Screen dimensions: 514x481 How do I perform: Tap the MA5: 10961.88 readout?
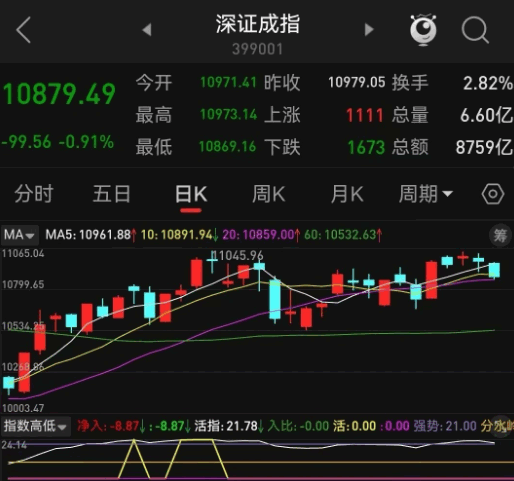[x=88, y=235]
